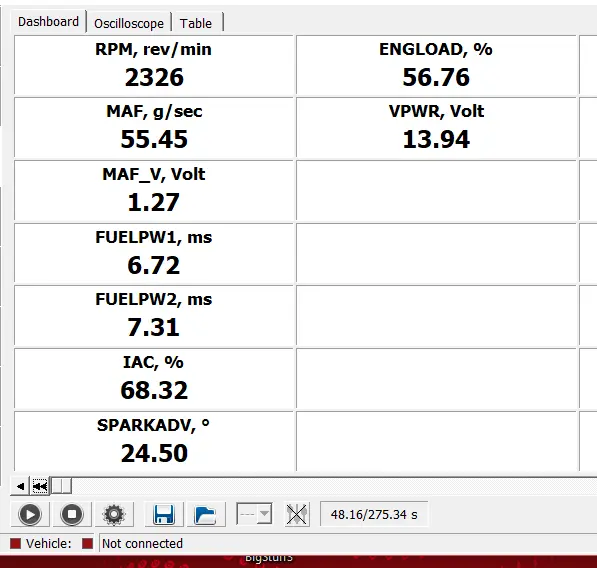597x568 pixels.
Task: Click the VPWR value 13.94
Action: (436, 139)
